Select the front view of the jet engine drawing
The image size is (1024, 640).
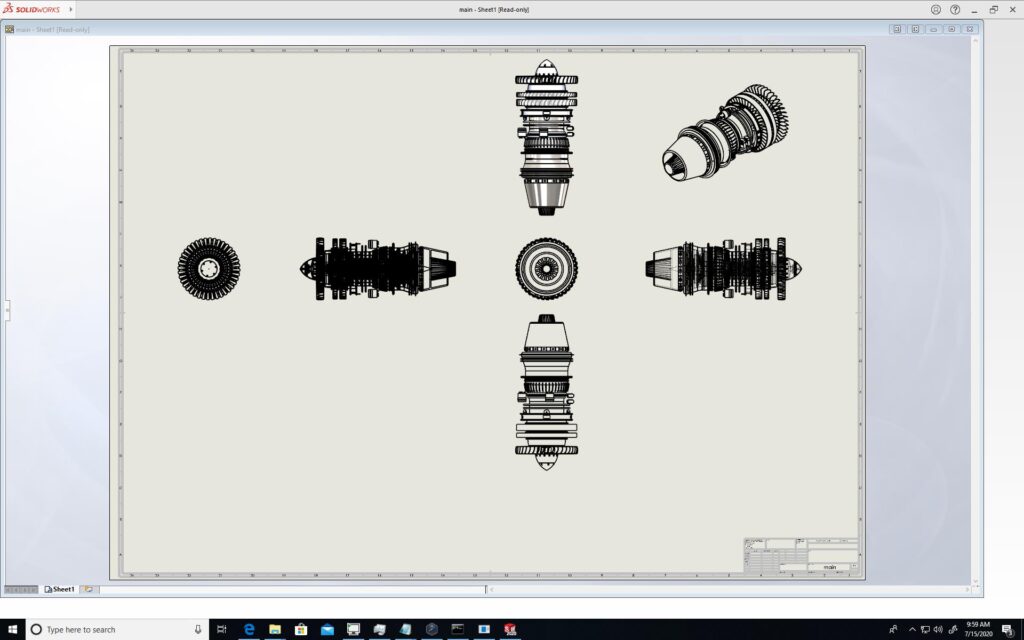(548, 268)
